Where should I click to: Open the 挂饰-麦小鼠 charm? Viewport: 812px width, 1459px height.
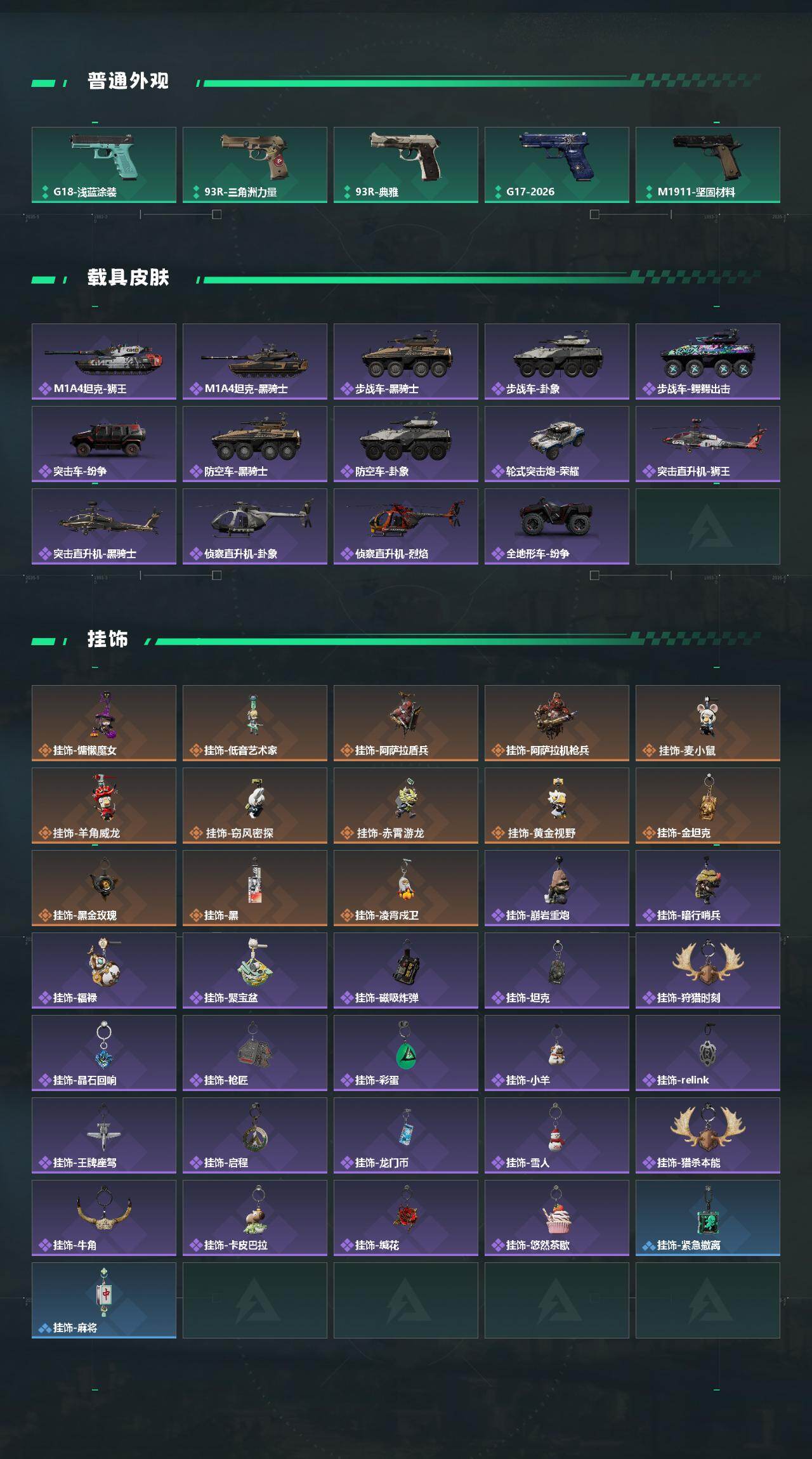pyautogui.click(x=708, y=723)
